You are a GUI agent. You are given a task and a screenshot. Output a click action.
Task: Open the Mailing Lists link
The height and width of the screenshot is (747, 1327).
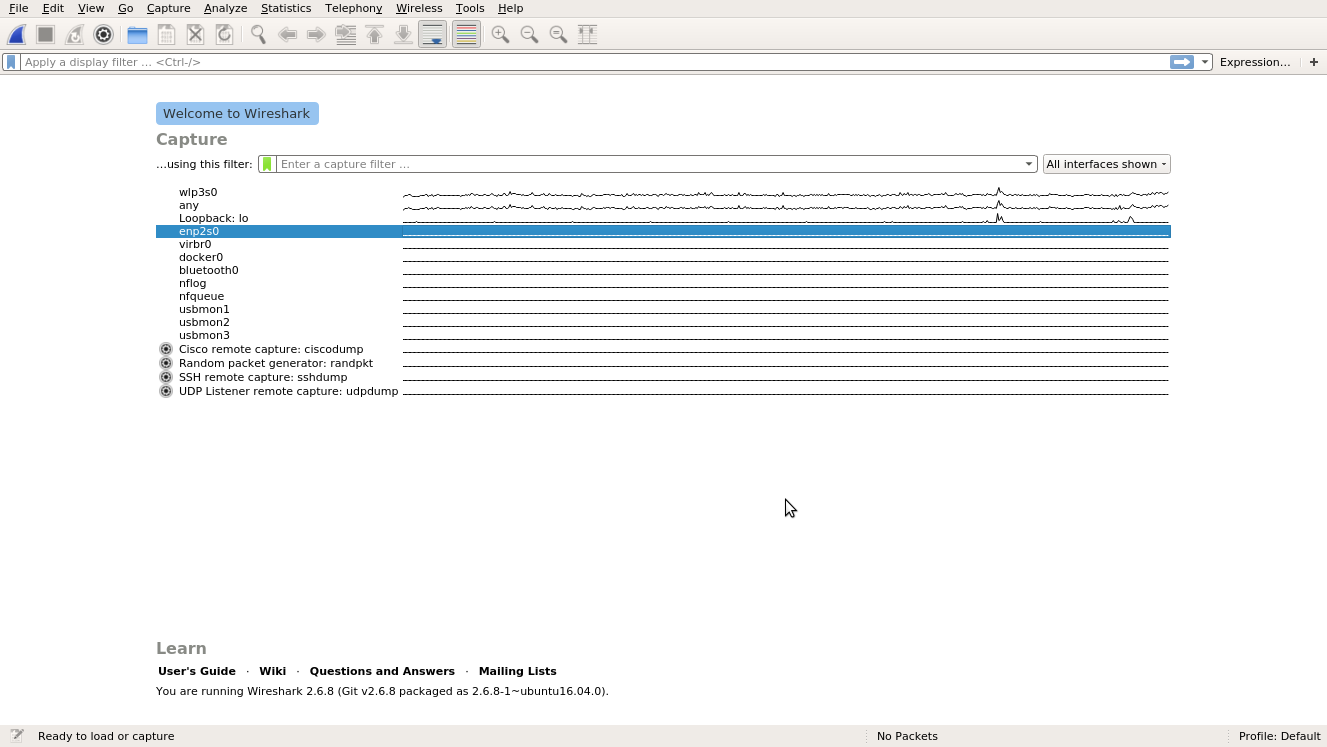click(x=517, y=671)
